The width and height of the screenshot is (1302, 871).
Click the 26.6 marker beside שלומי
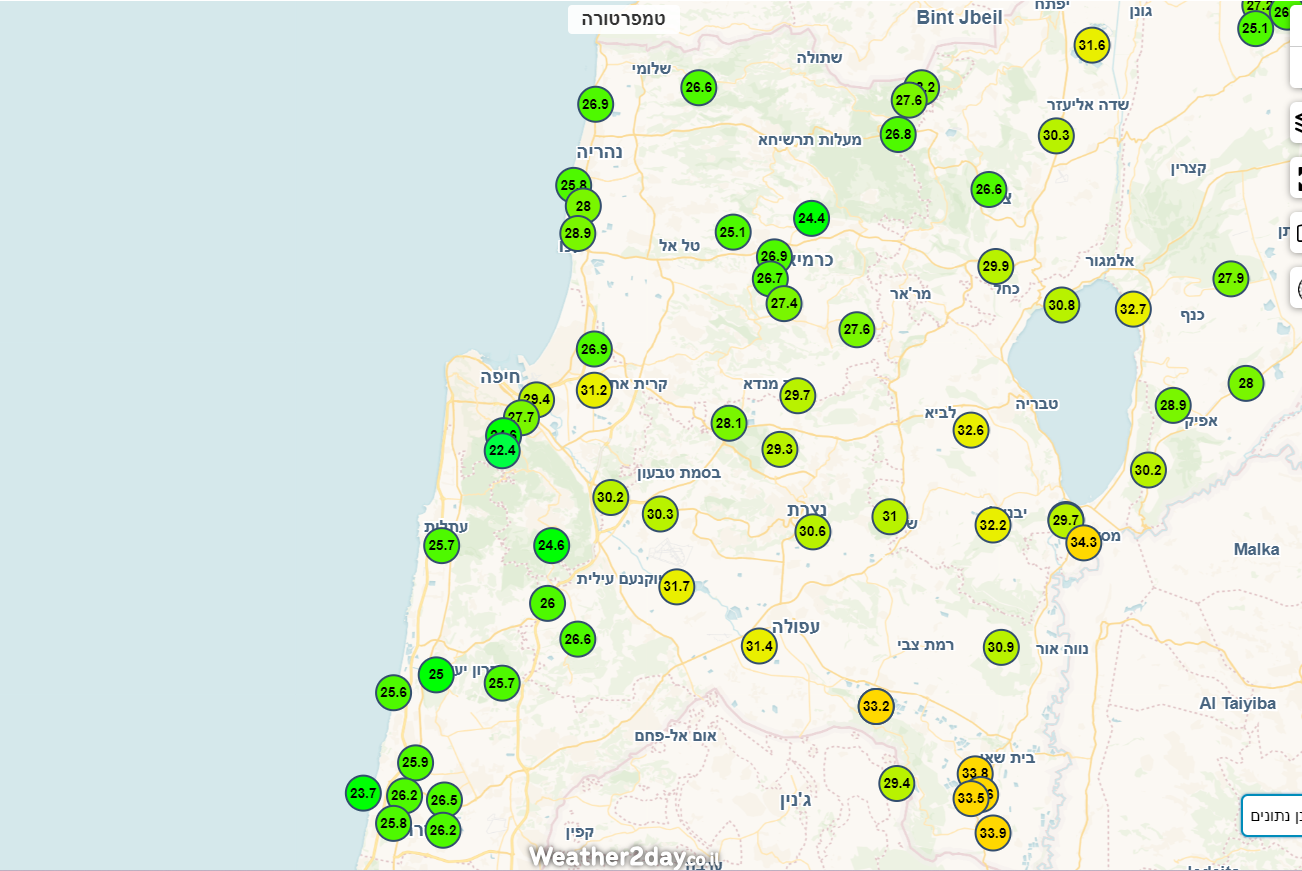699,88
